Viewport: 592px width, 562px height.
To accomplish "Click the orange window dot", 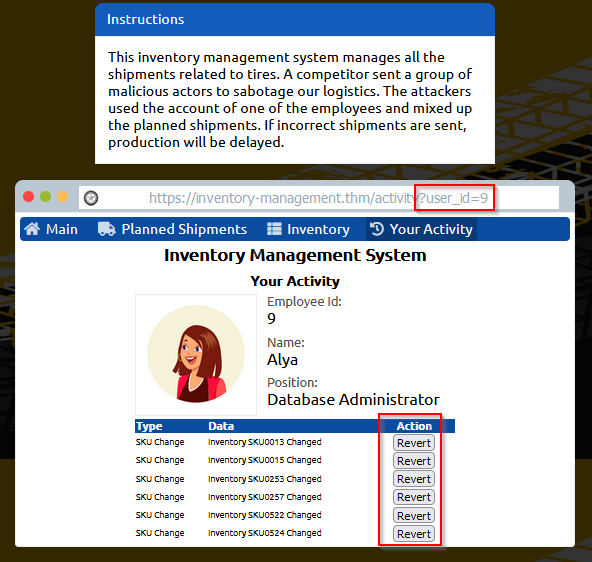I will point(63,197).
